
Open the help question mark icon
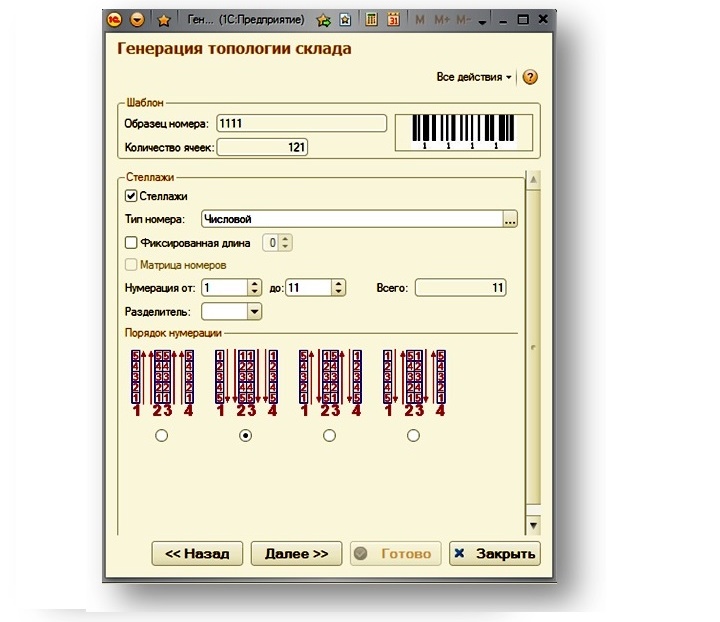click(530, 77)
